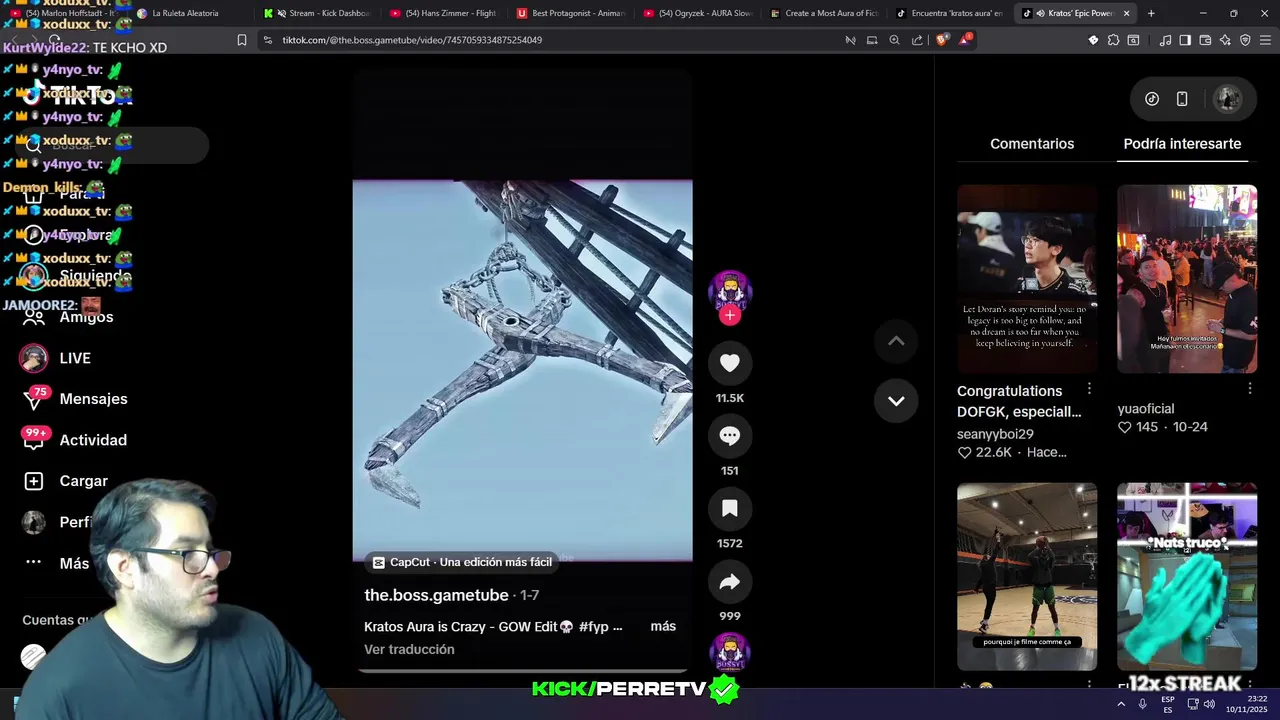The image size is (1280, 720).
Task: Open the LIVE sidebar avatar icon
Action: [34, 358]
